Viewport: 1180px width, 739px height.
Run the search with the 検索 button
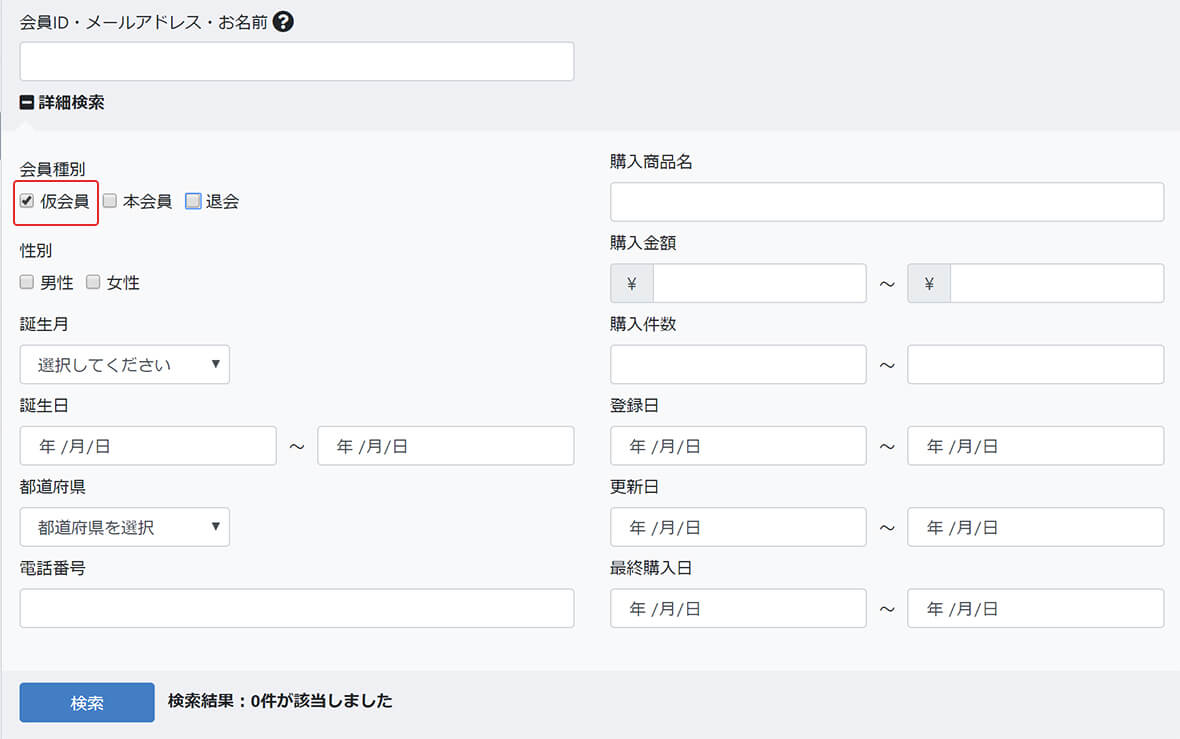point(87,702)
